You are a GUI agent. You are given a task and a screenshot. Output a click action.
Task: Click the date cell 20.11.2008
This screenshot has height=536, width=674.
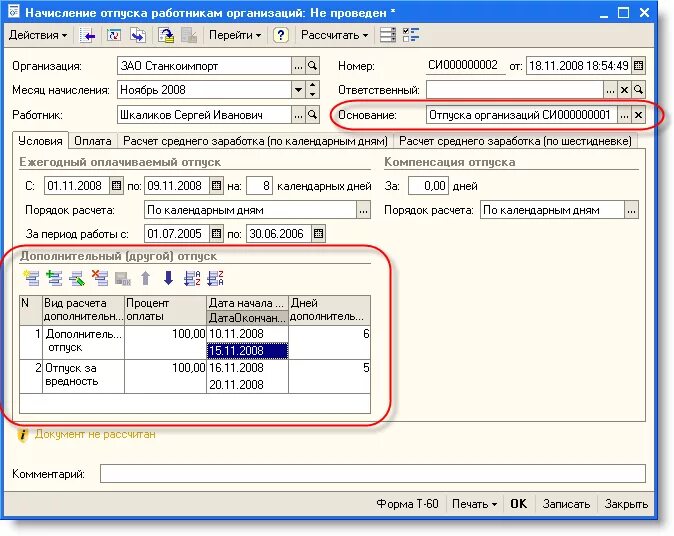click(x=247, y=385)
